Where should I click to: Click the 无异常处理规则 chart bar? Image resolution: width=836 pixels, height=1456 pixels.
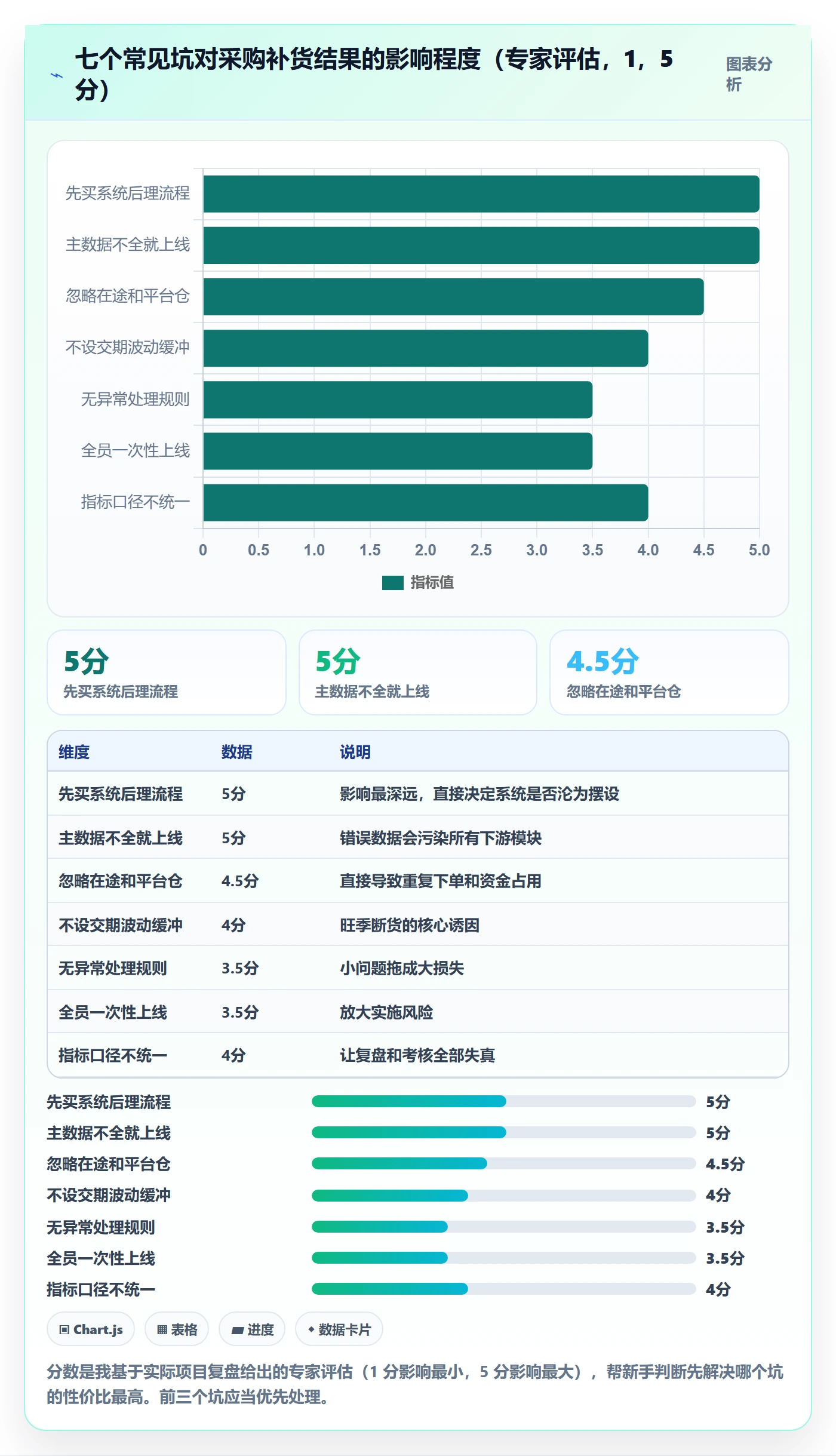pos(398,400)
